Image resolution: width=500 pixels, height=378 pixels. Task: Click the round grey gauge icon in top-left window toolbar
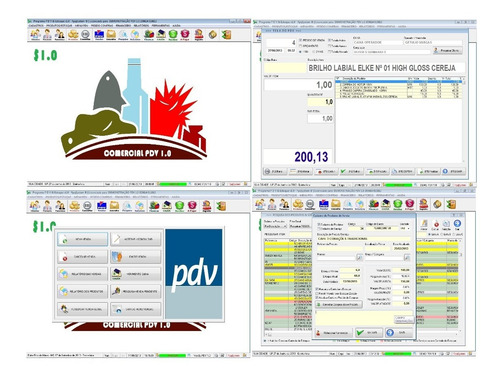(x=86, y=34)
